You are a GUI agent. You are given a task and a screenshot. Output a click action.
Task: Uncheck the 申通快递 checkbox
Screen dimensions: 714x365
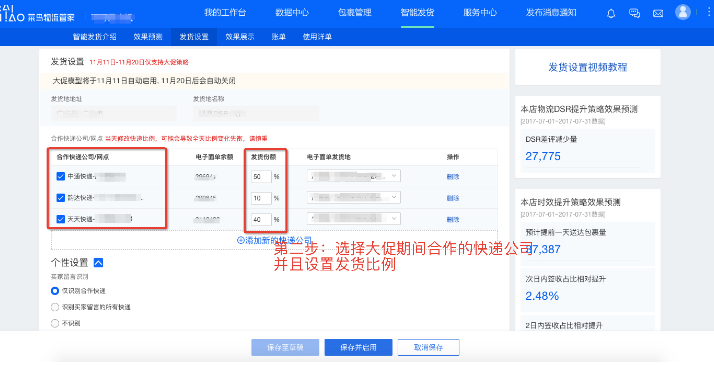(x=61, y=176)
